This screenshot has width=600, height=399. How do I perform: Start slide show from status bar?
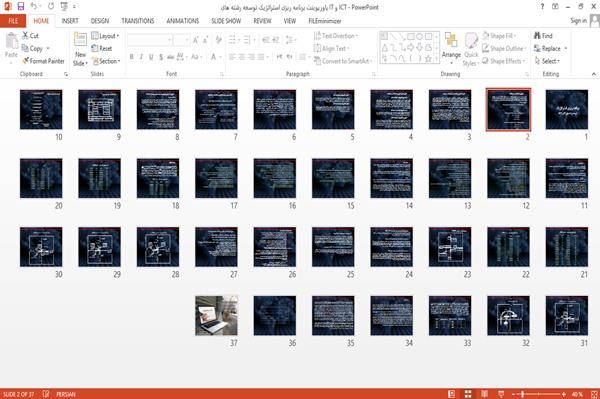click(x=501, y=394)
